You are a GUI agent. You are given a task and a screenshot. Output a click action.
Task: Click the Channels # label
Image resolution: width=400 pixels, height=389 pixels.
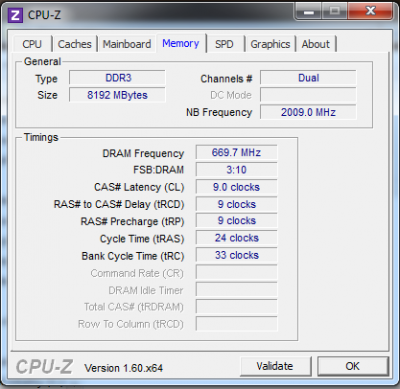(x=226, y=79)
